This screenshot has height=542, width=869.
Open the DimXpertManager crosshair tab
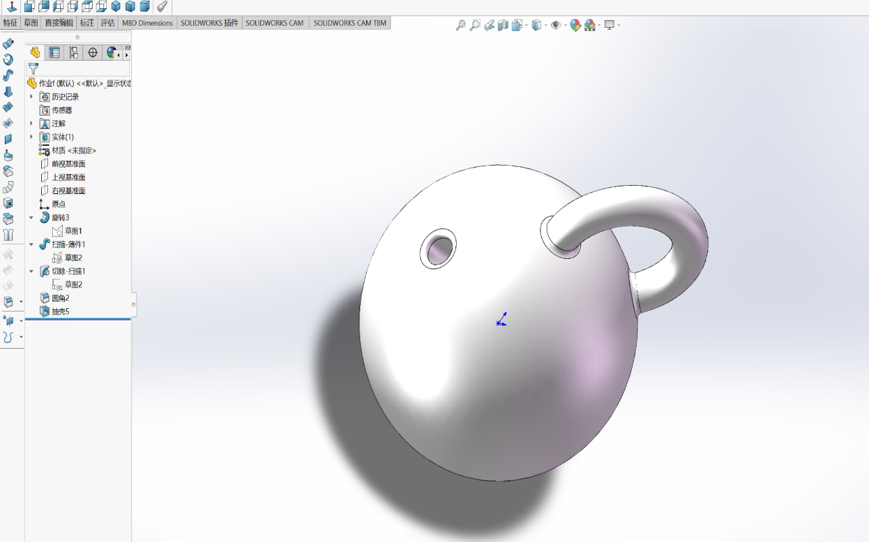93,53
